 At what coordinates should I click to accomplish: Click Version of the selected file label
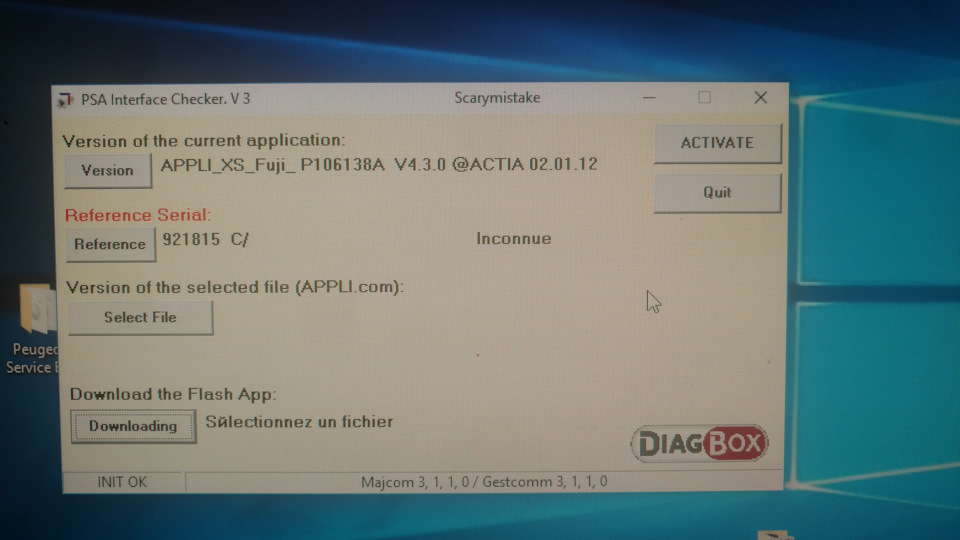point(235,287)
